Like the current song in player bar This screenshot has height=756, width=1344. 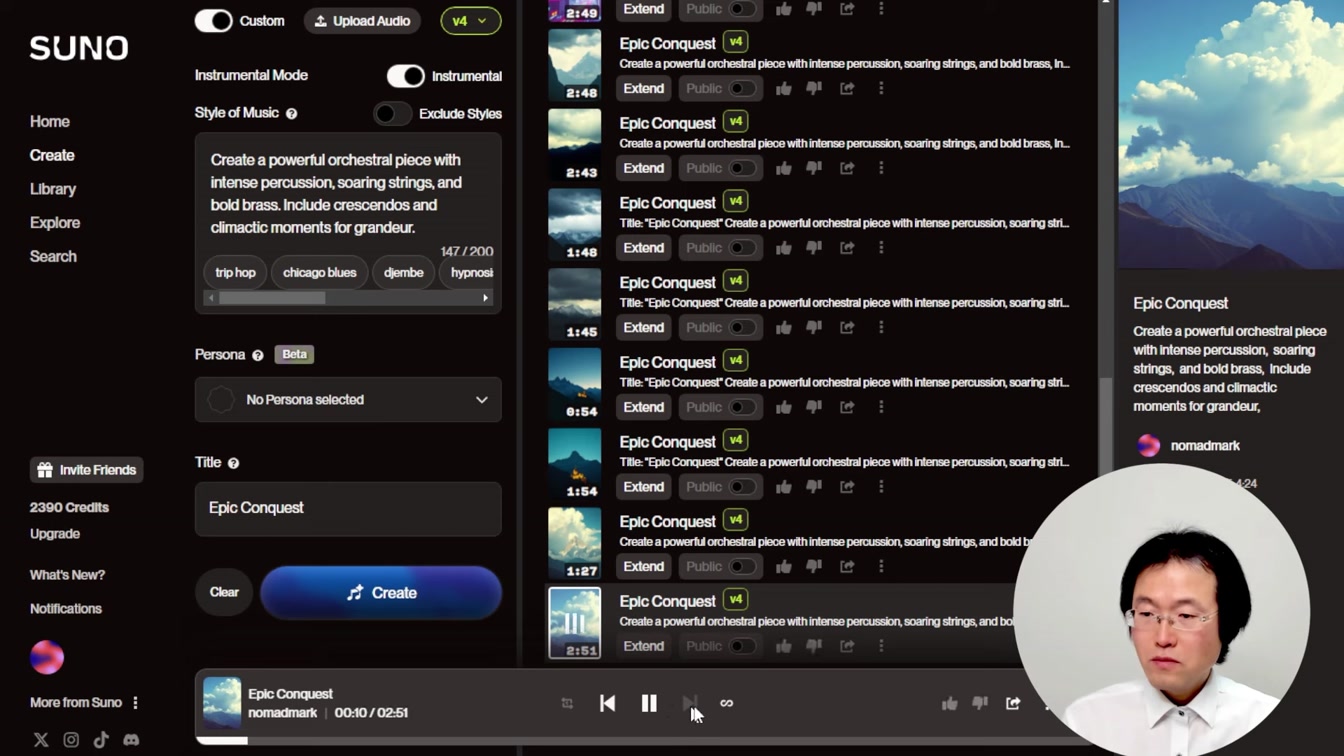(x=949, y=704)
